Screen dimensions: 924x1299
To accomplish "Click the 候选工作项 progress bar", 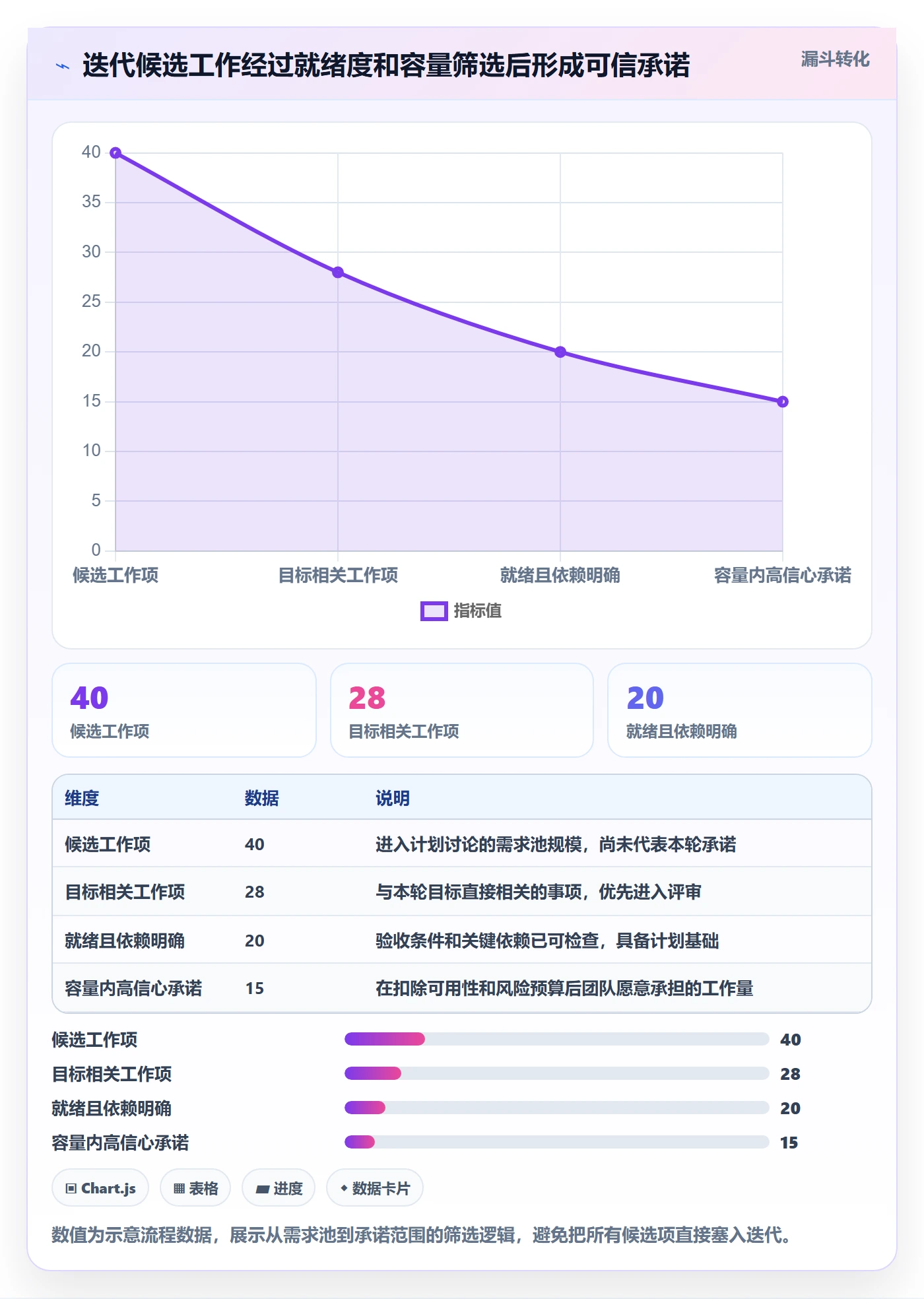I will coord(557,1039).
